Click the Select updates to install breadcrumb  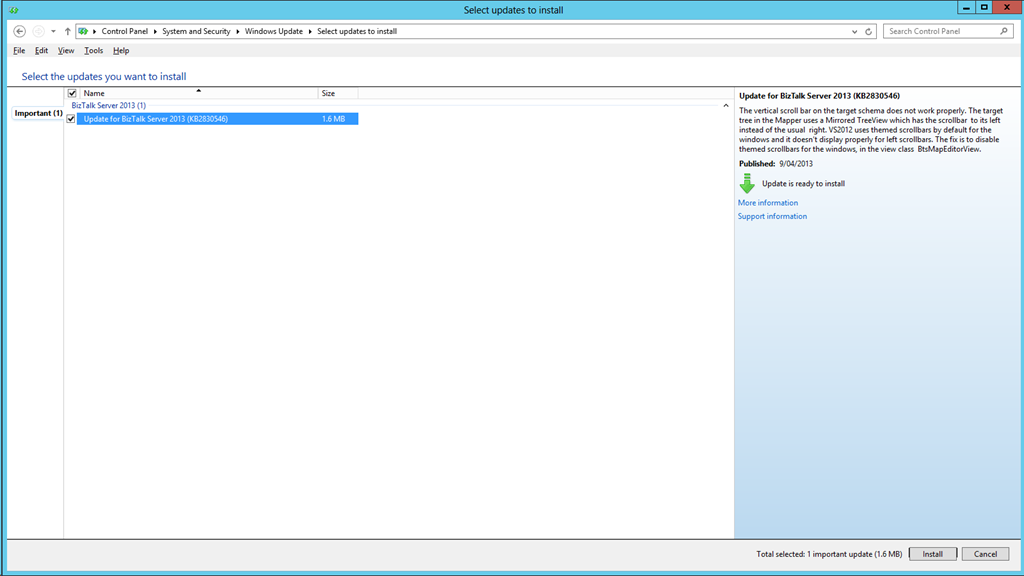pos(357,31)
